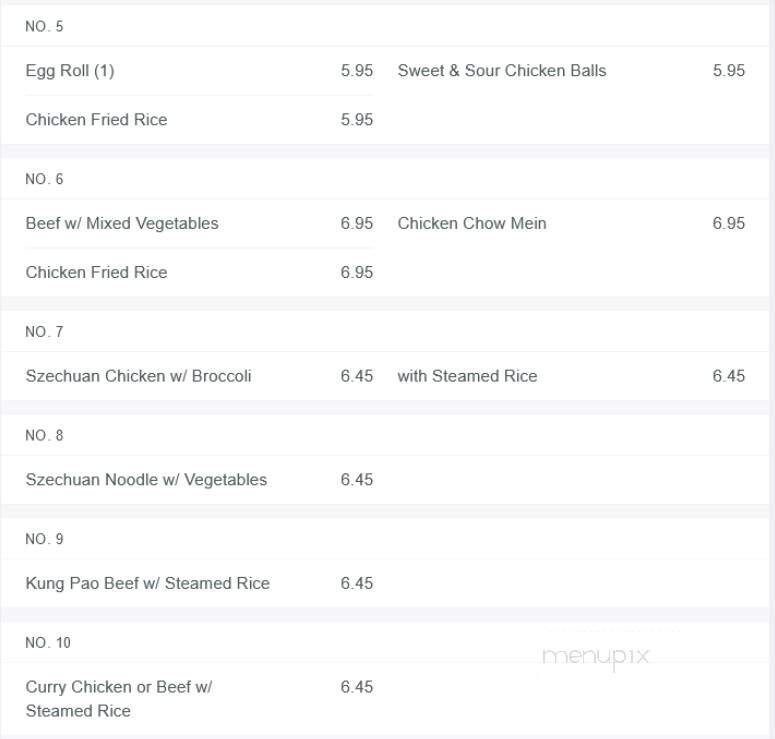Click Chicken Fried Rice under NO. 6
The width and height of the screenshot is (775, 739).
[x=96, y=272]
